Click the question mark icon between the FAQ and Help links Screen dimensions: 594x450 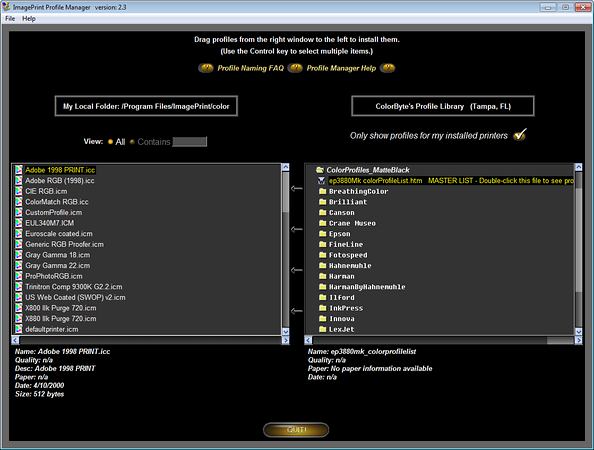295,68
